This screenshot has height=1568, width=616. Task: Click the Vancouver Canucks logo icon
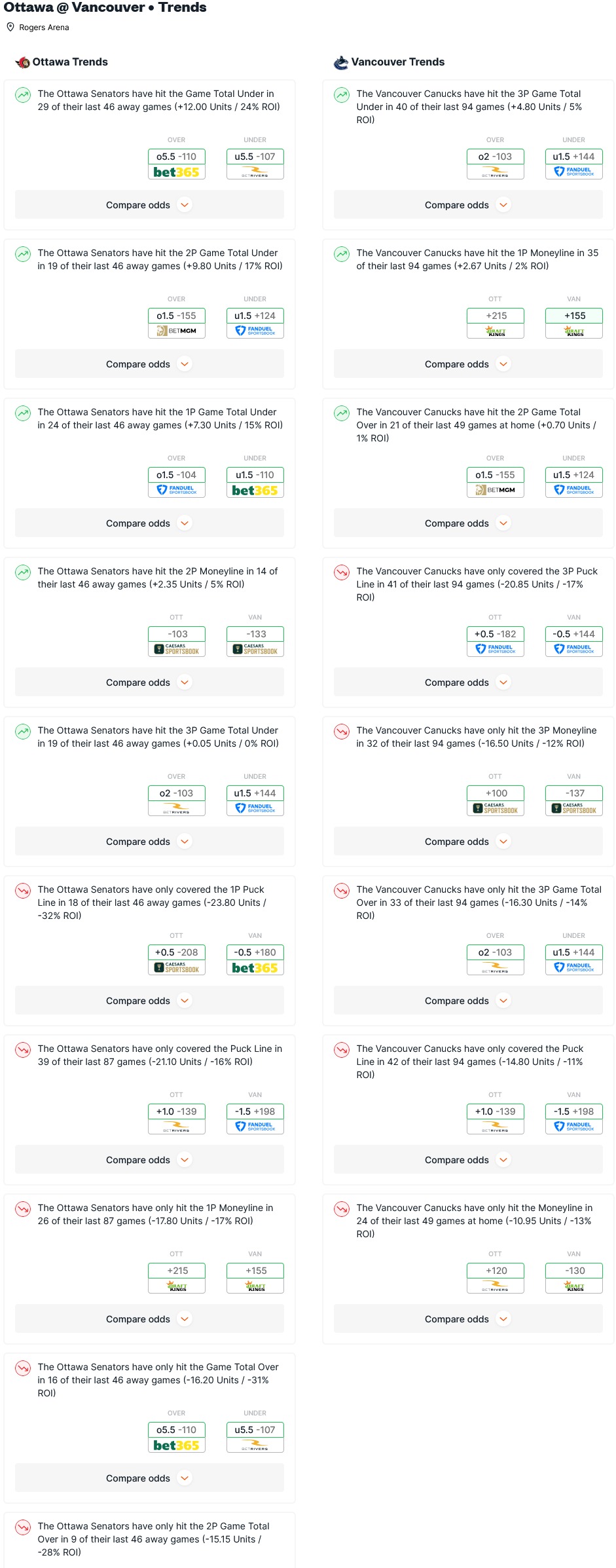(x=341, y=62)
